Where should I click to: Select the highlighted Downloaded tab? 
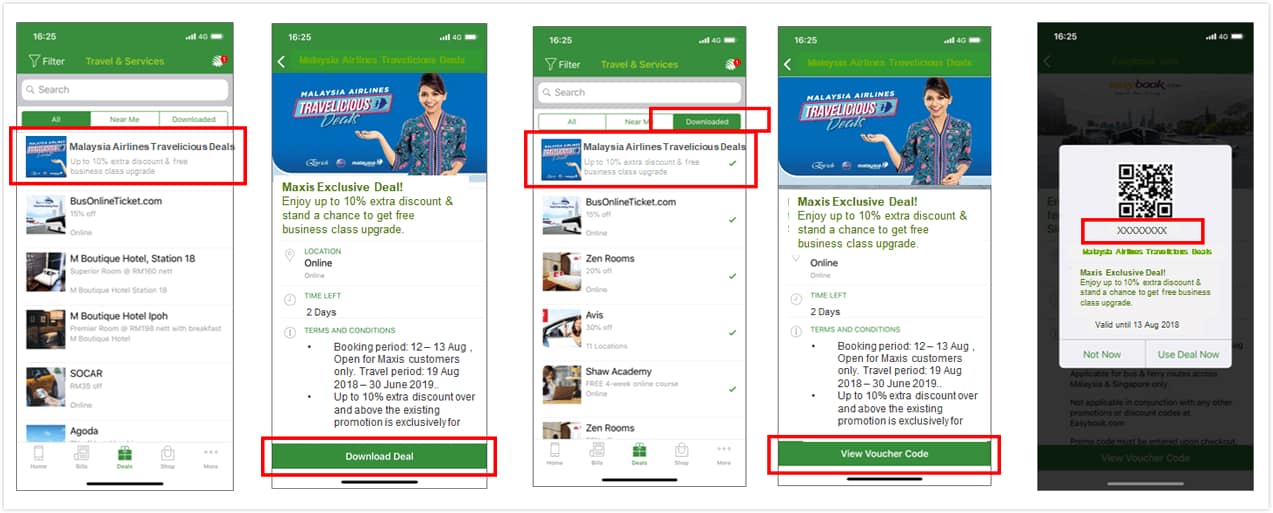point(707,122)
